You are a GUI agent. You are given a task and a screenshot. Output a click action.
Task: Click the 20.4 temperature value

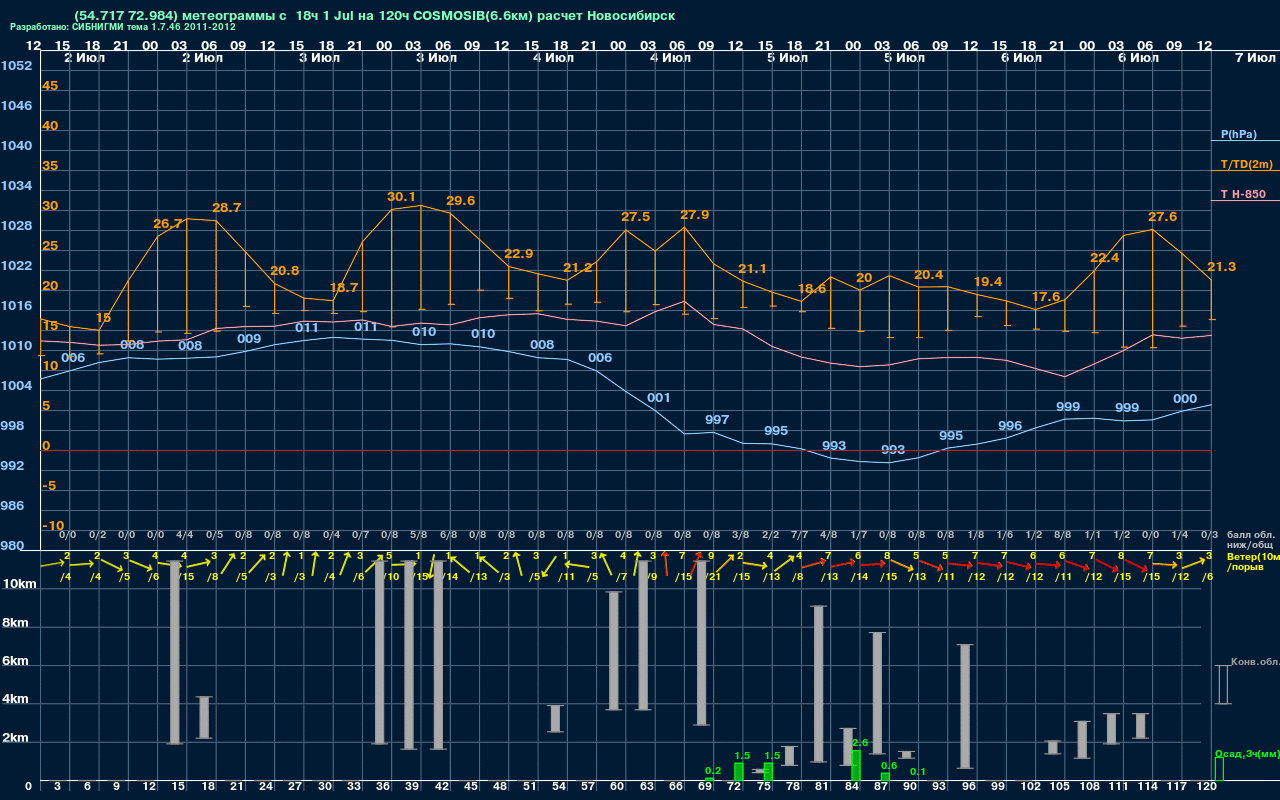[x=928, y=275]
